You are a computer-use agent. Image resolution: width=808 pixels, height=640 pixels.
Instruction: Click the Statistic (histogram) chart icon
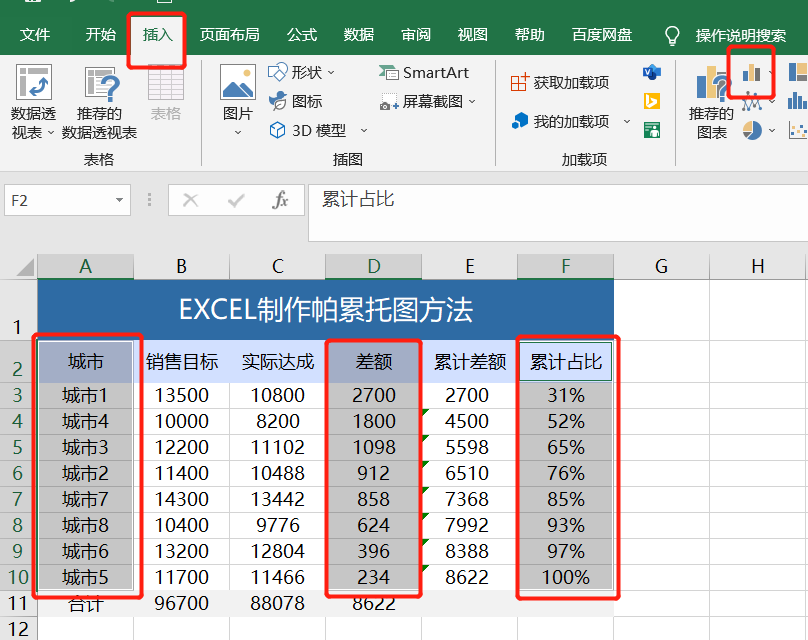pyautogui.click(x=798, y=100)
